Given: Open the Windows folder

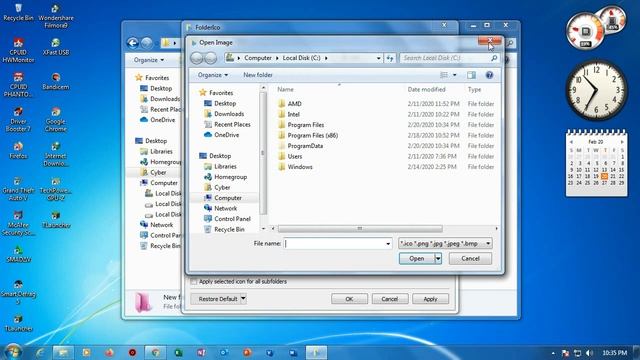Looking at the screenshot, I should (300, 167).
